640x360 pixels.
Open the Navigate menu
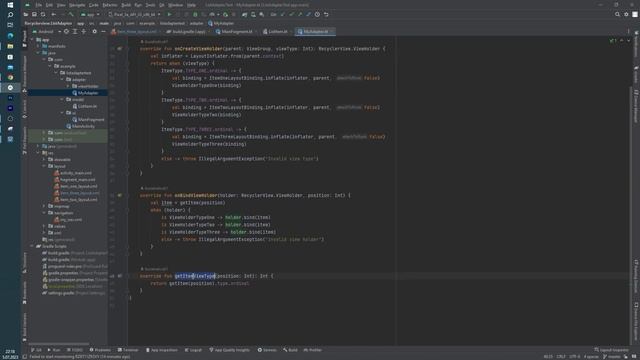77,5
